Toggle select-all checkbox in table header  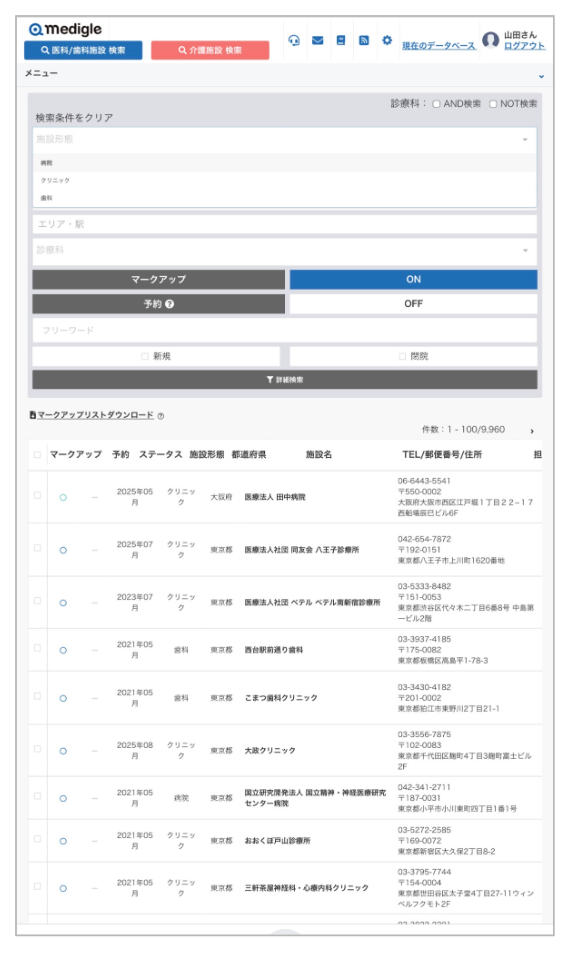point(37,454)
